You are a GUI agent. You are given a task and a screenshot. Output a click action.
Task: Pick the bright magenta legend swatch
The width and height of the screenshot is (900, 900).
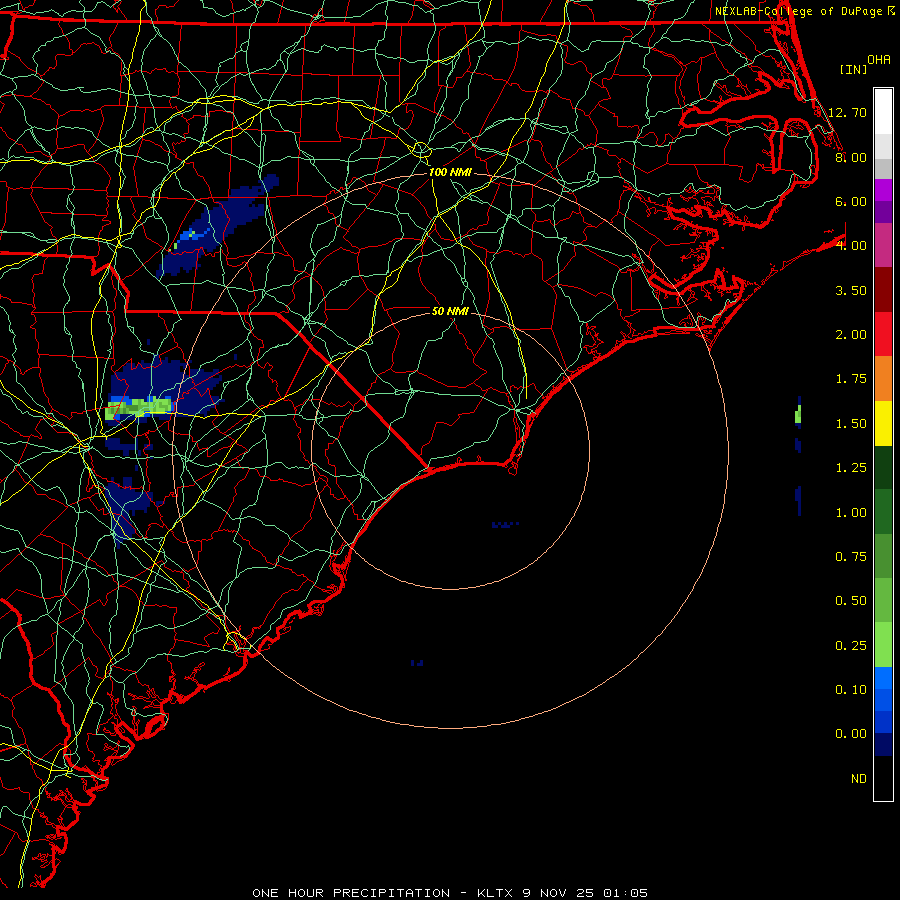tap(883, 190)
